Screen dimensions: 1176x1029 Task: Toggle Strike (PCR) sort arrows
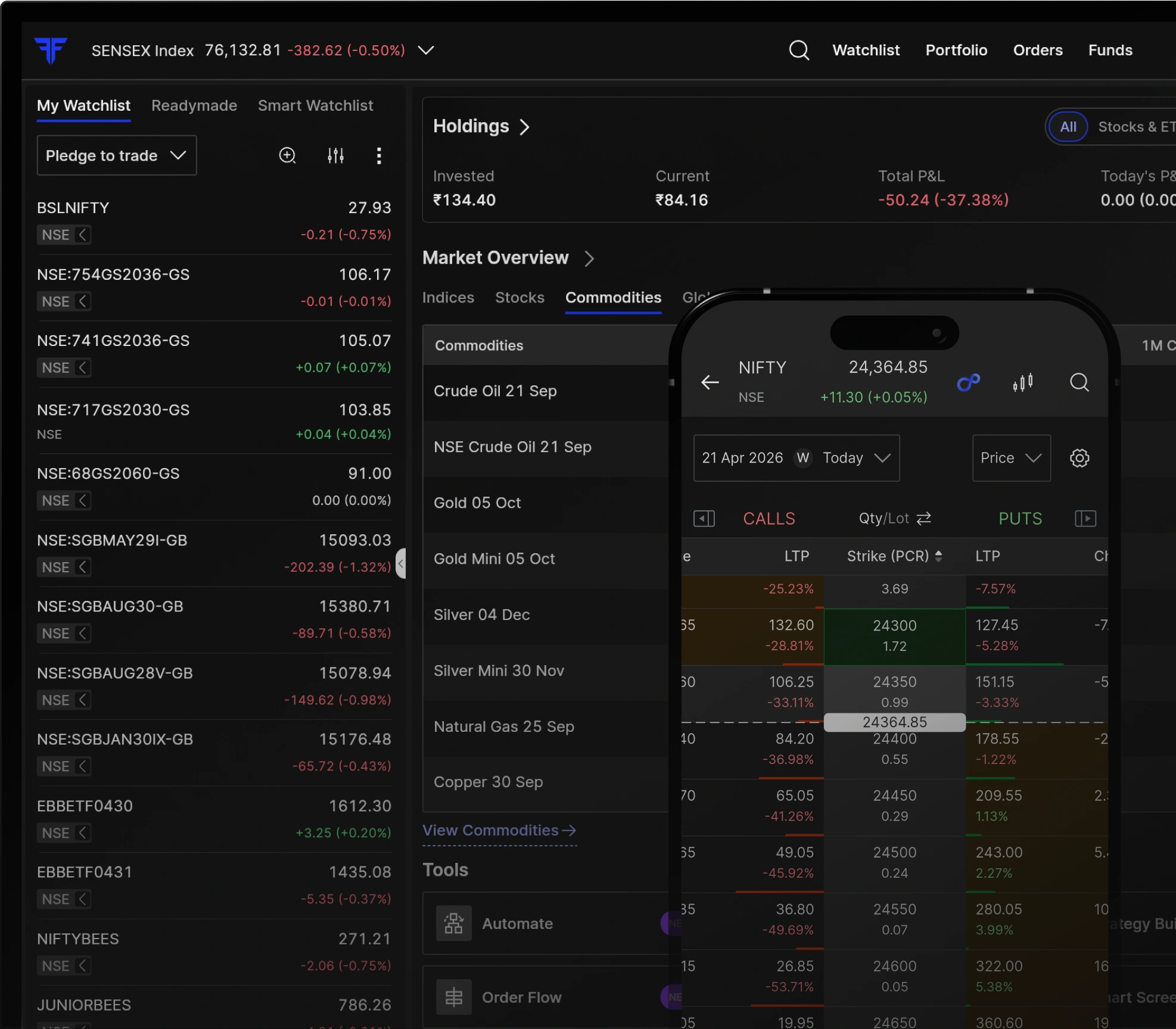tap(939, 556)
